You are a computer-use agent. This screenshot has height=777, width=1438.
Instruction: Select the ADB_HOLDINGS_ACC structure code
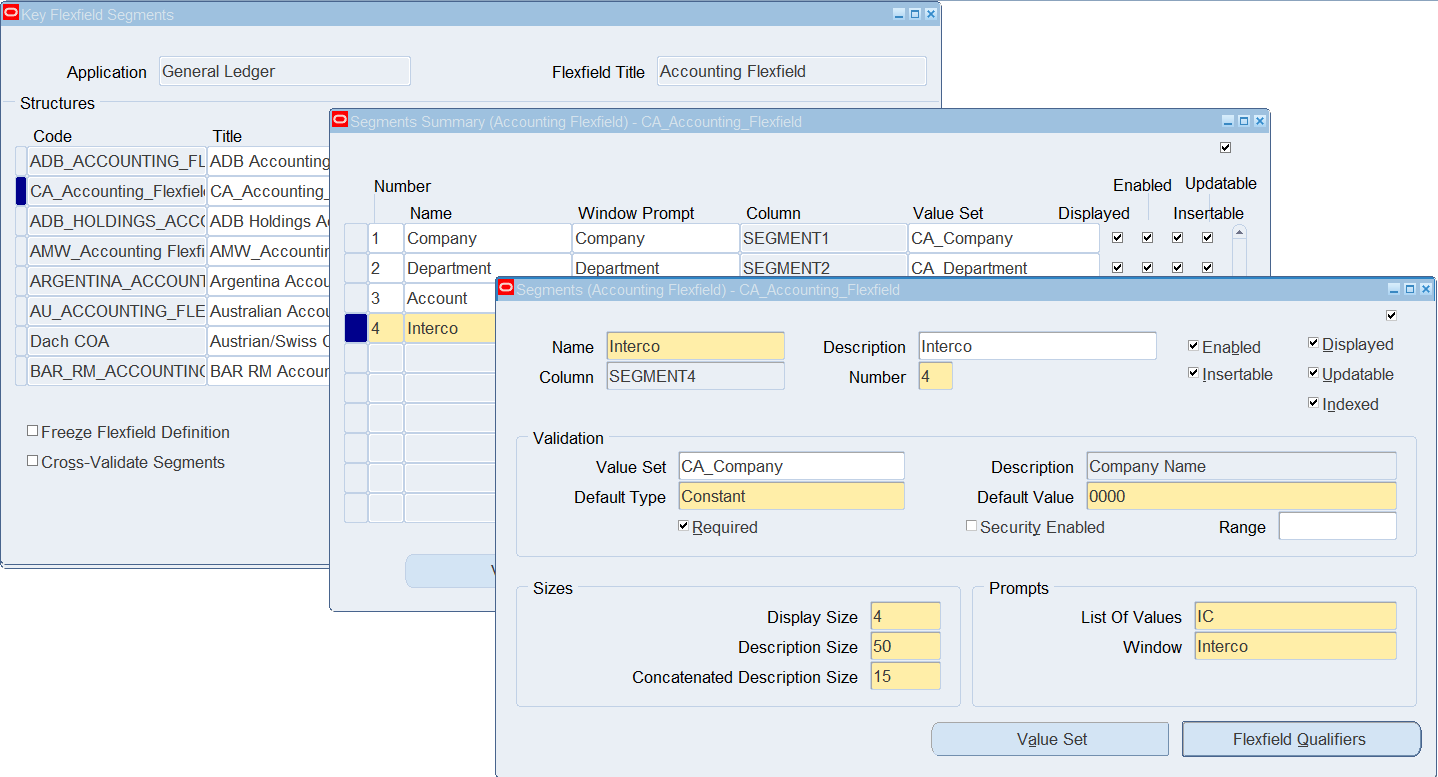pyautogui.click(x=117, y=221)
